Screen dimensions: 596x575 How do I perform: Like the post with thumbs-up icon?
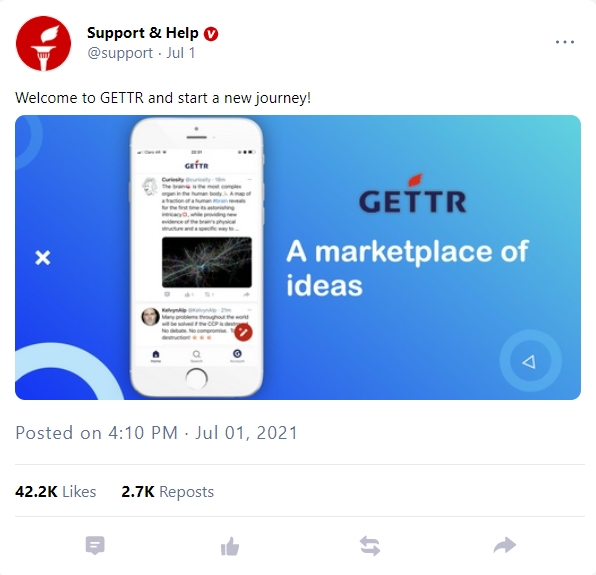(230, 546)
